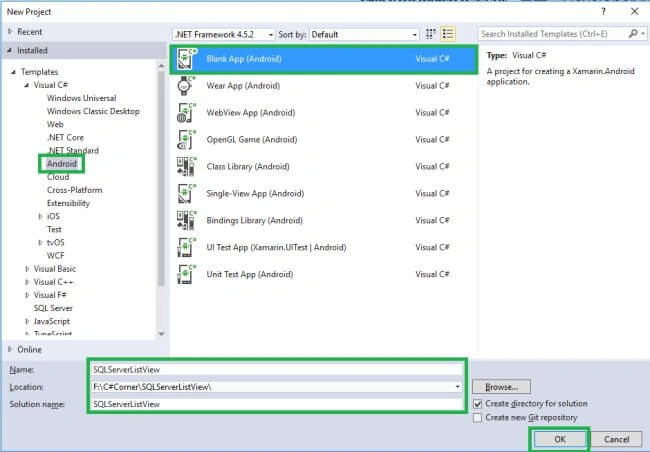Click the Name input field

276,369
